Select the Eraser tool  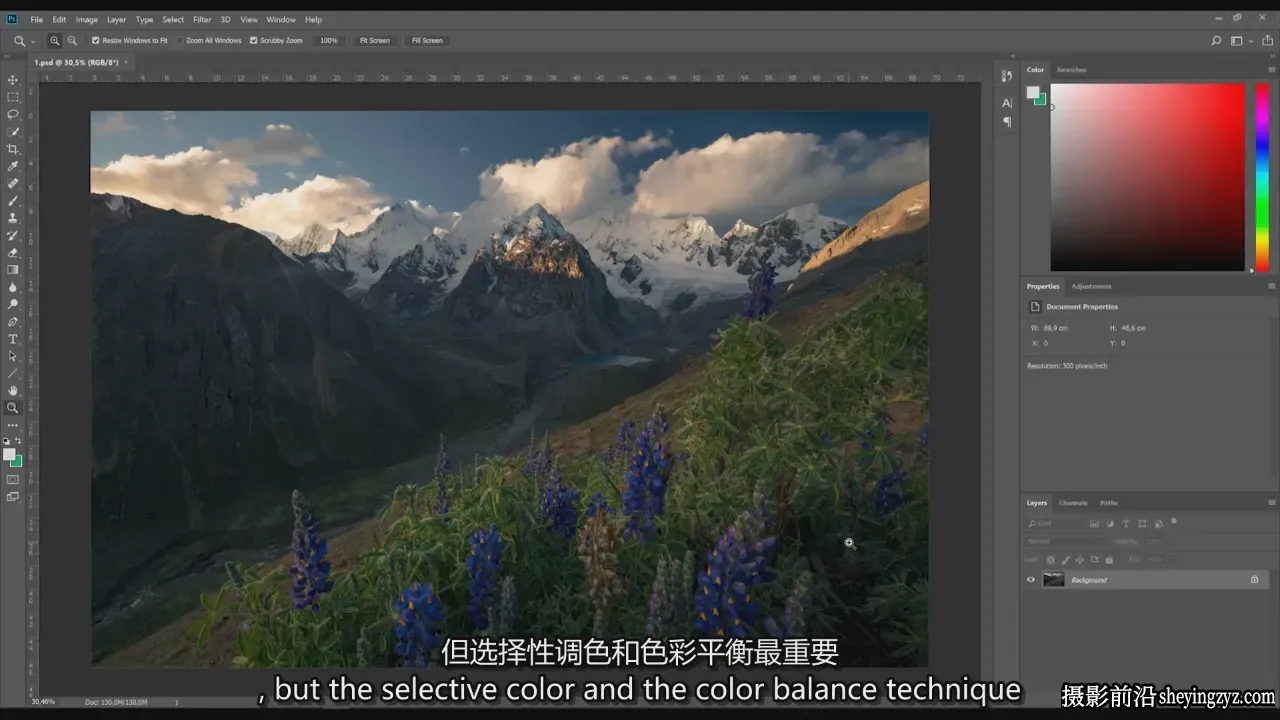(x=13, y=252)
